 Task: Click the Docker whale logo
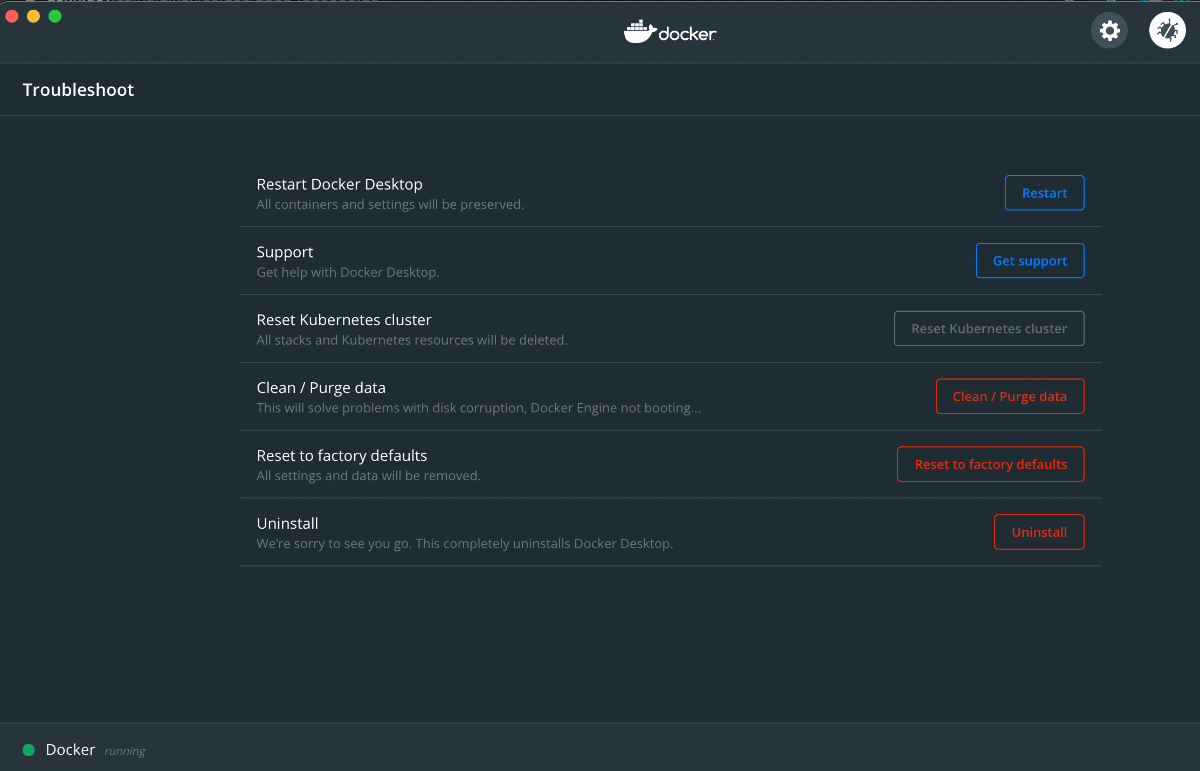point(670,32)
